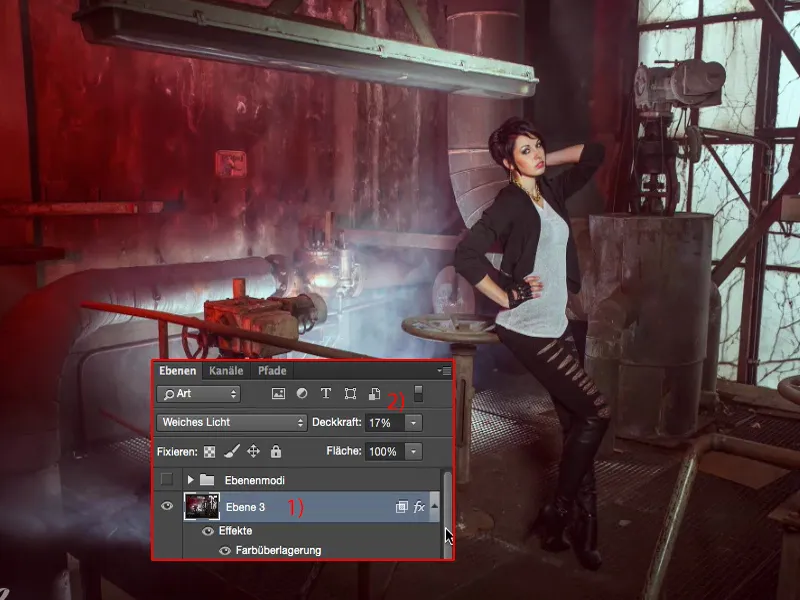
Task: Click the Farbüberlagerung effect name
Action: tap(279, 551)
